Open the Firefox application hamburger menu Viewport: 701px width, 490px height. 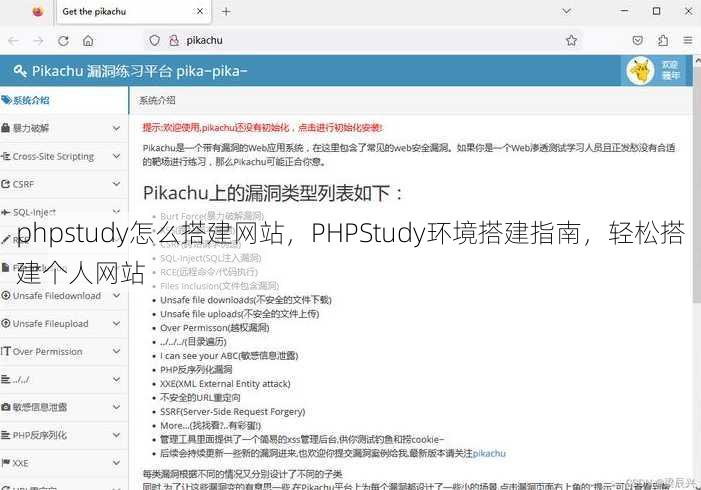688,41
